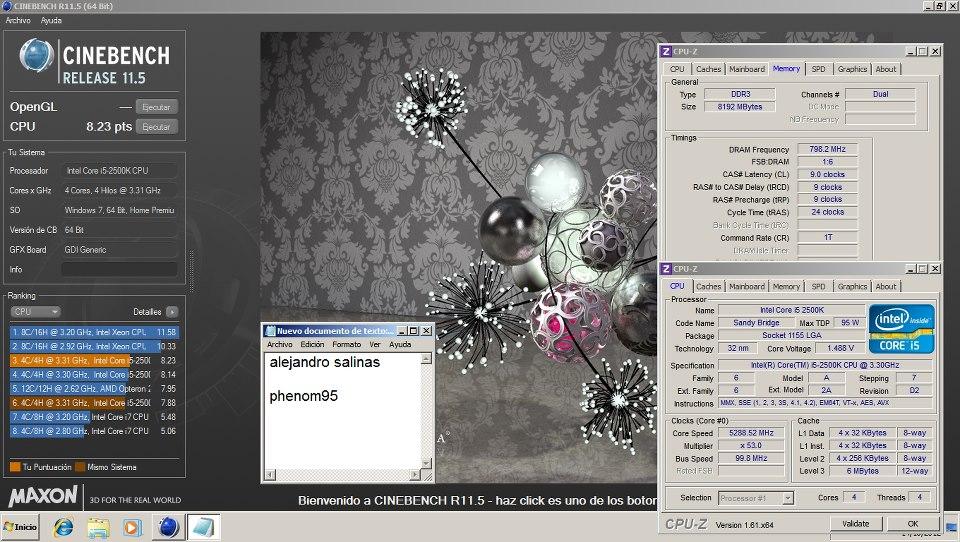Screen dimensions: 960x542
Task: Open Ayuda menu in Notepad window
Action: coord(400,344)
